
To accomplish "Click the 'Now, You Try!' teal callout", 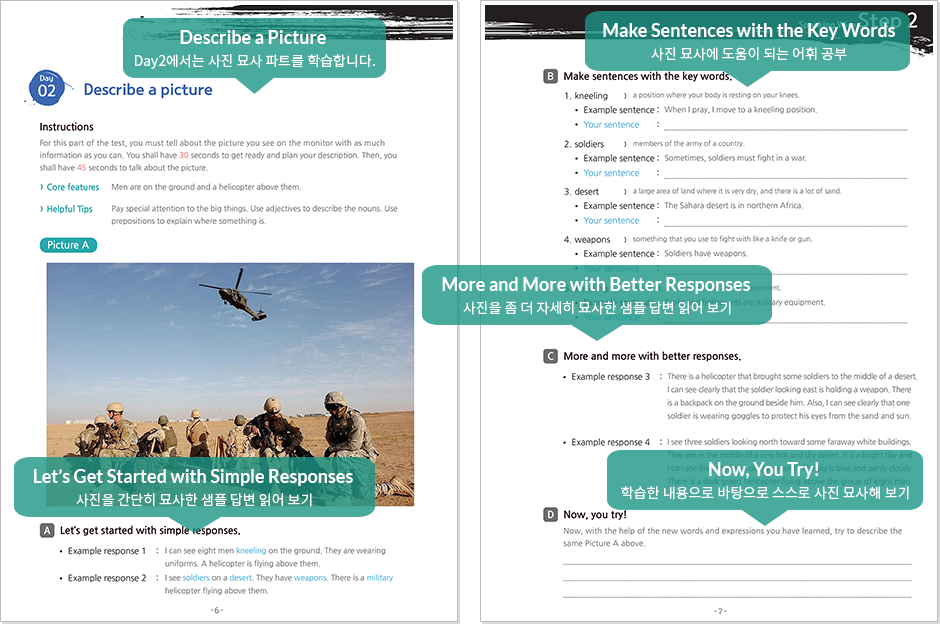I will tap(764, 480).
